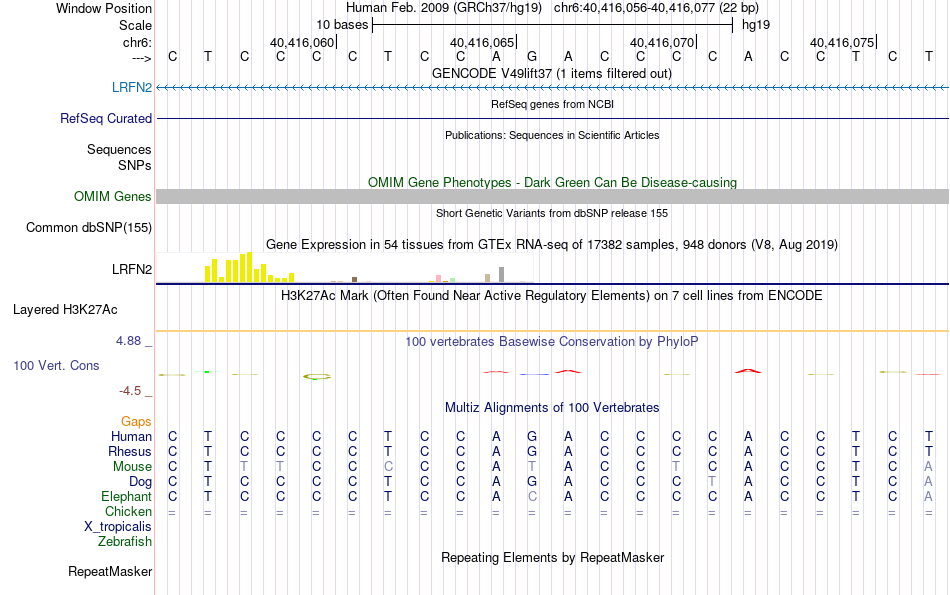
Task: Click the X_tropicalis alignment row label
Action: point(118,527)
